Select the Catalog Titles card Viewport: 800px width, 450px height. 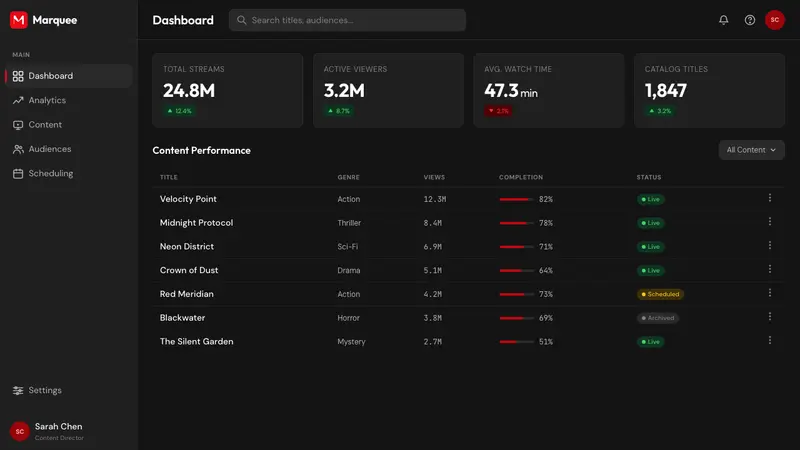click(709, 90)
